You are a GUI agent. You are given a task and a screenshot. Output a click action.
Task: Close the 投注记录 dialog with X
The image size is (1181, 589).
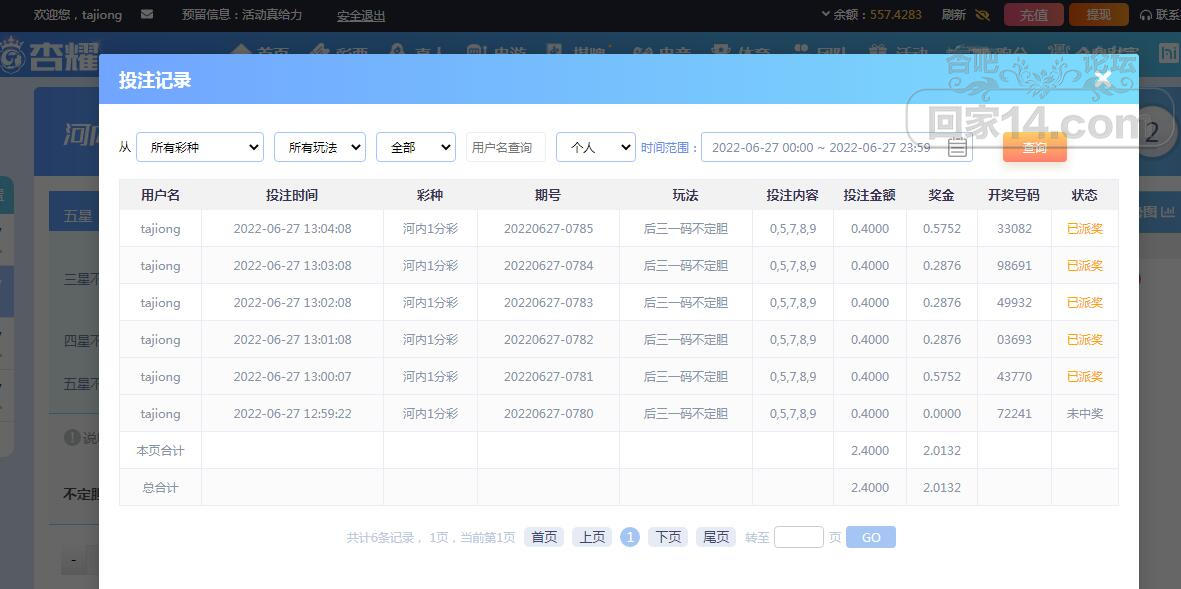(x=1103, y=79)
